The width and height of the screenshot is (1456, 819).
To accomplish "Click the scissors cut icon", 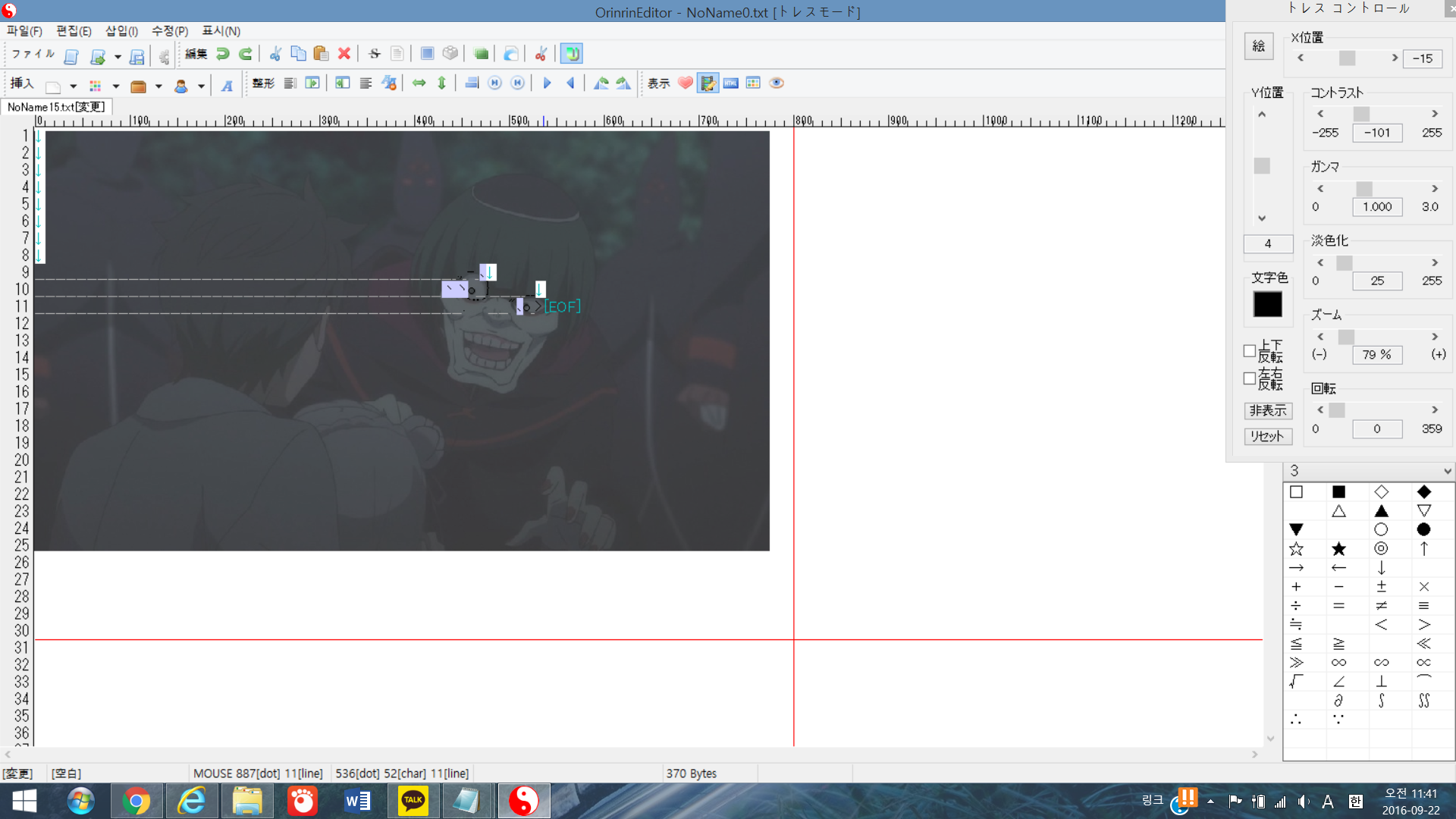I will pos(275,54).
